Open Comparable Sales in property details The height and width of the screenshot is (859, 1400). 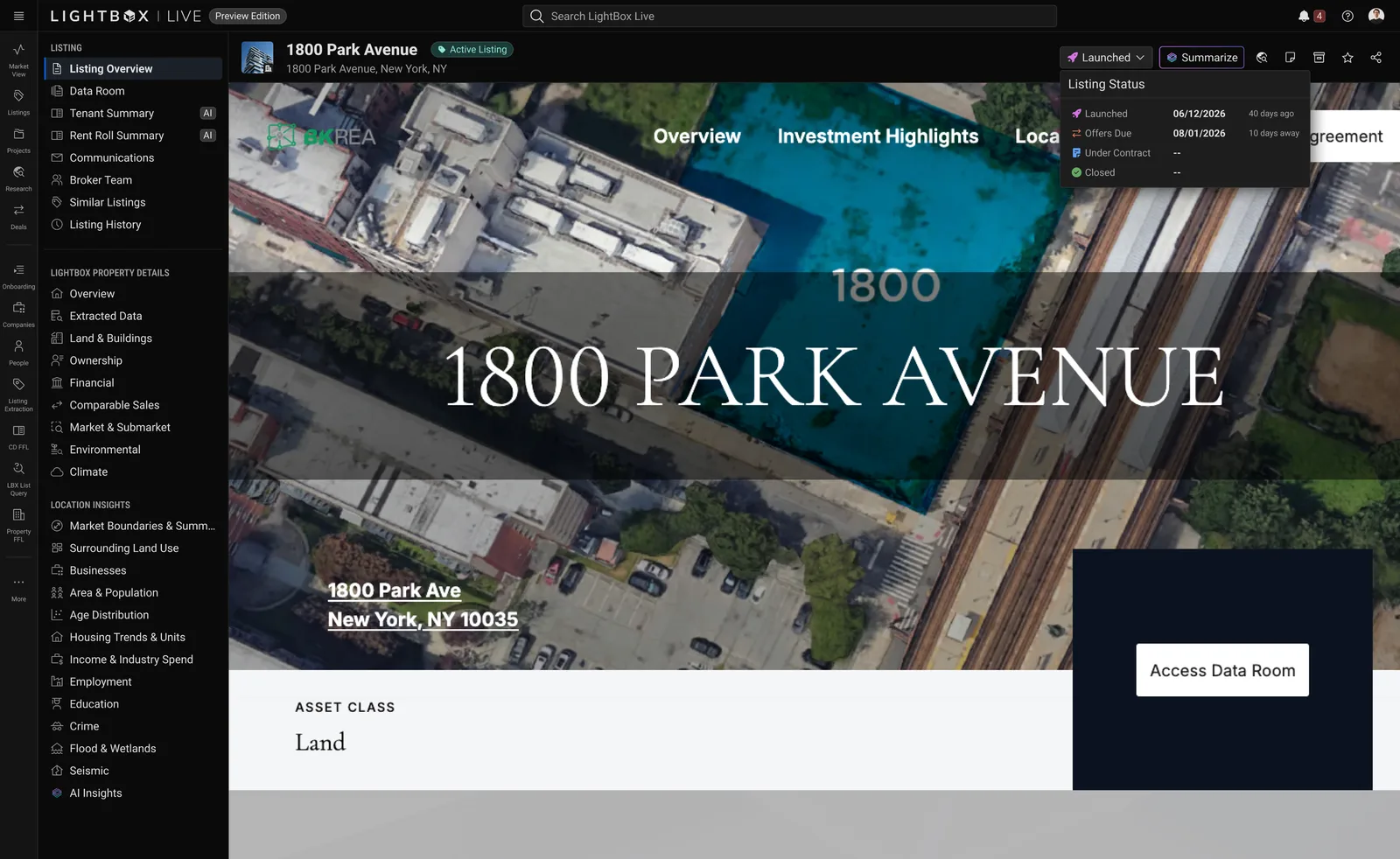(x=133, y=405)
